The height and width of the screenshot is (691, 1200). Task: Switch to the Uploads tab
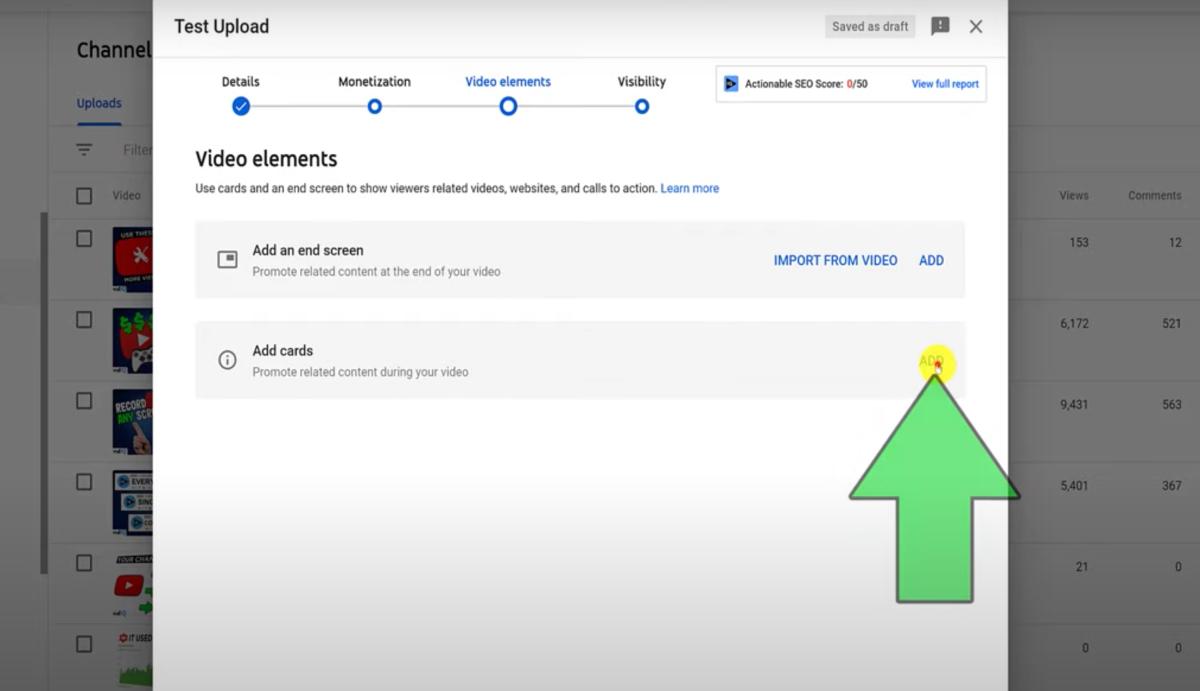pyautogui.click(x=98, y=103)
